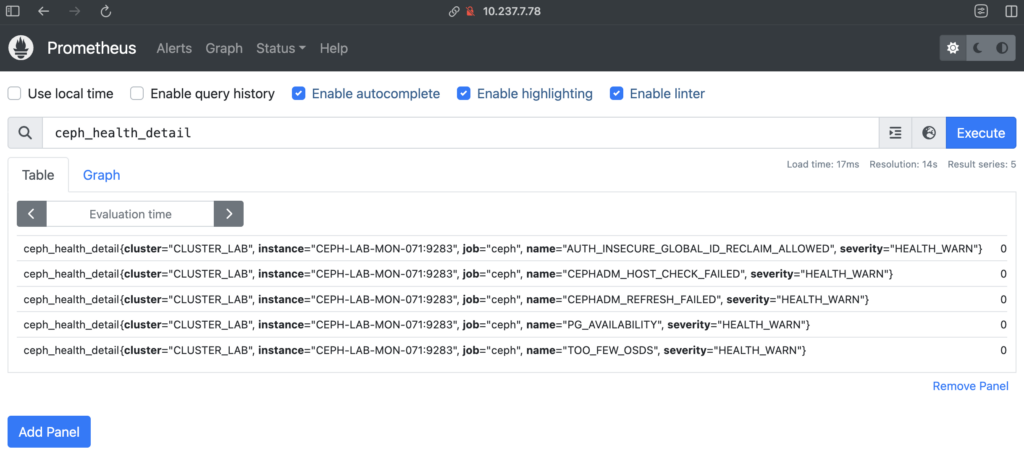The image size is (1024, 451).
Task: Enable query history checkbox
Action: [x=136, y=93]
